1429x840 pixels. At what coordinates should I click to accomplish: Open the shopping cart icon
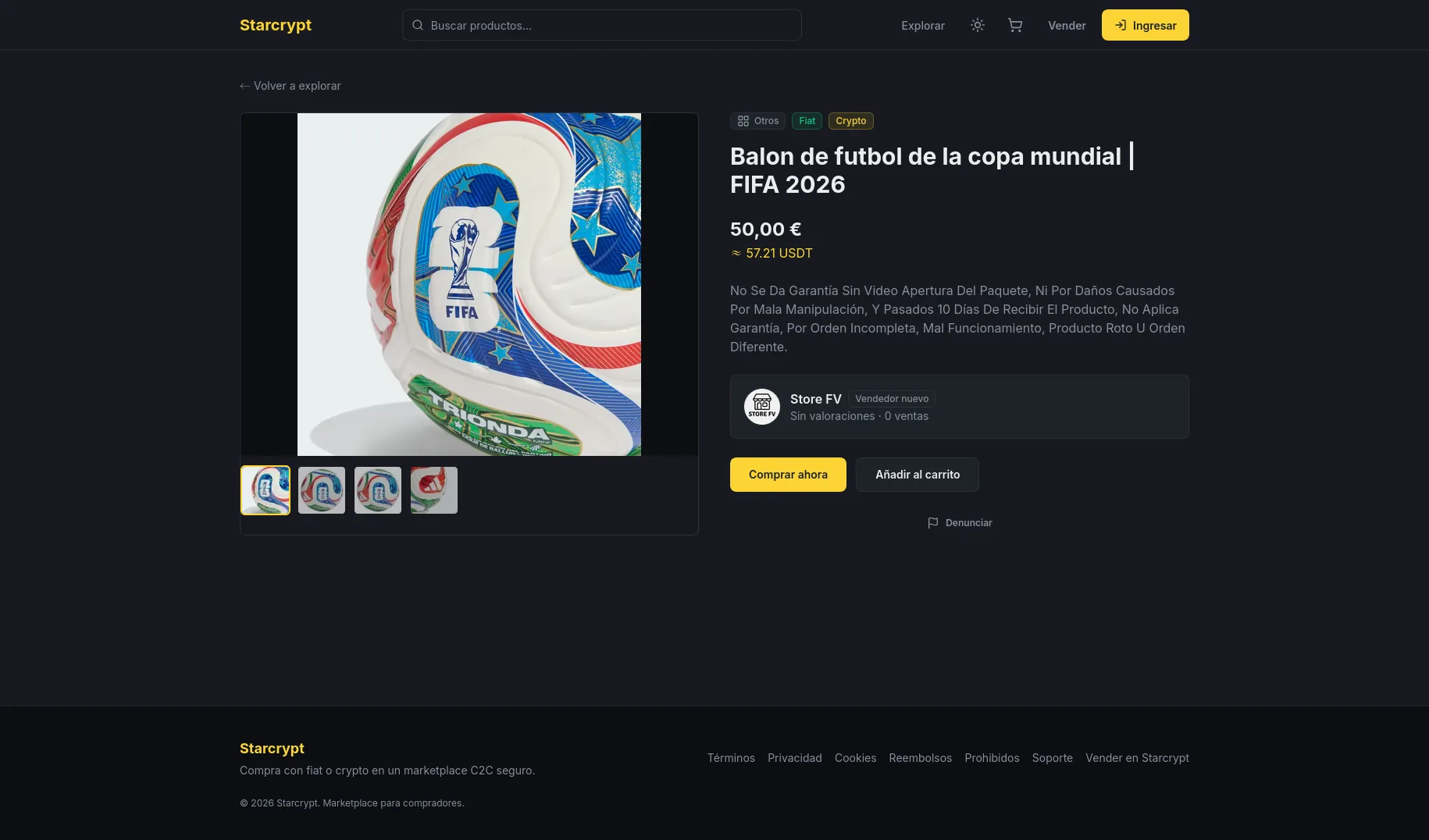coord(1015,25)
